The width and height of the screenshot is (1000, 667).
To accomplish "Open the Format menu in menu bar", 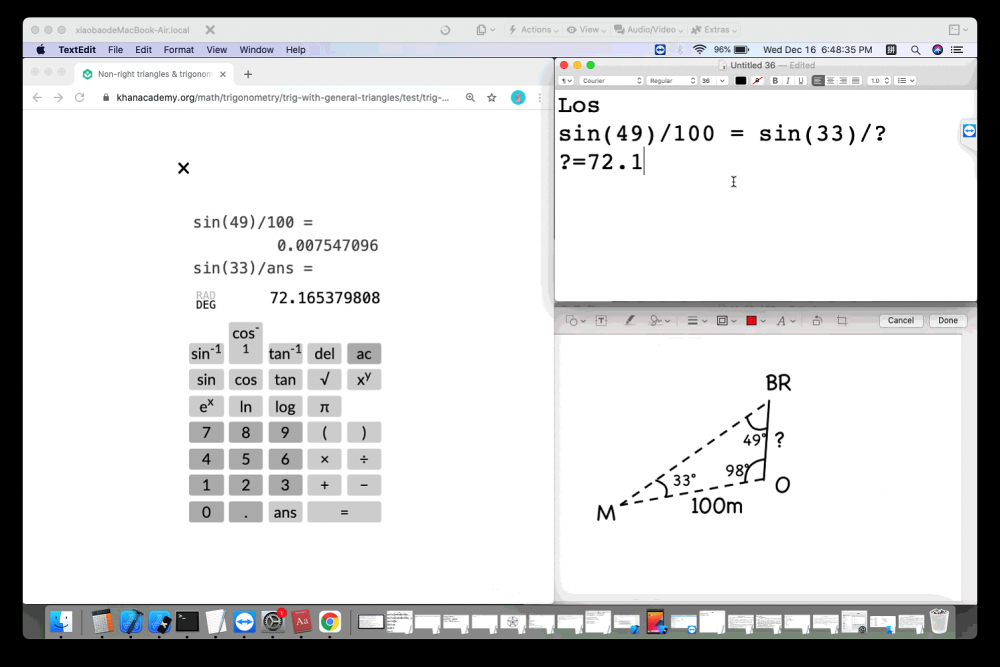I will click(179, 49).
